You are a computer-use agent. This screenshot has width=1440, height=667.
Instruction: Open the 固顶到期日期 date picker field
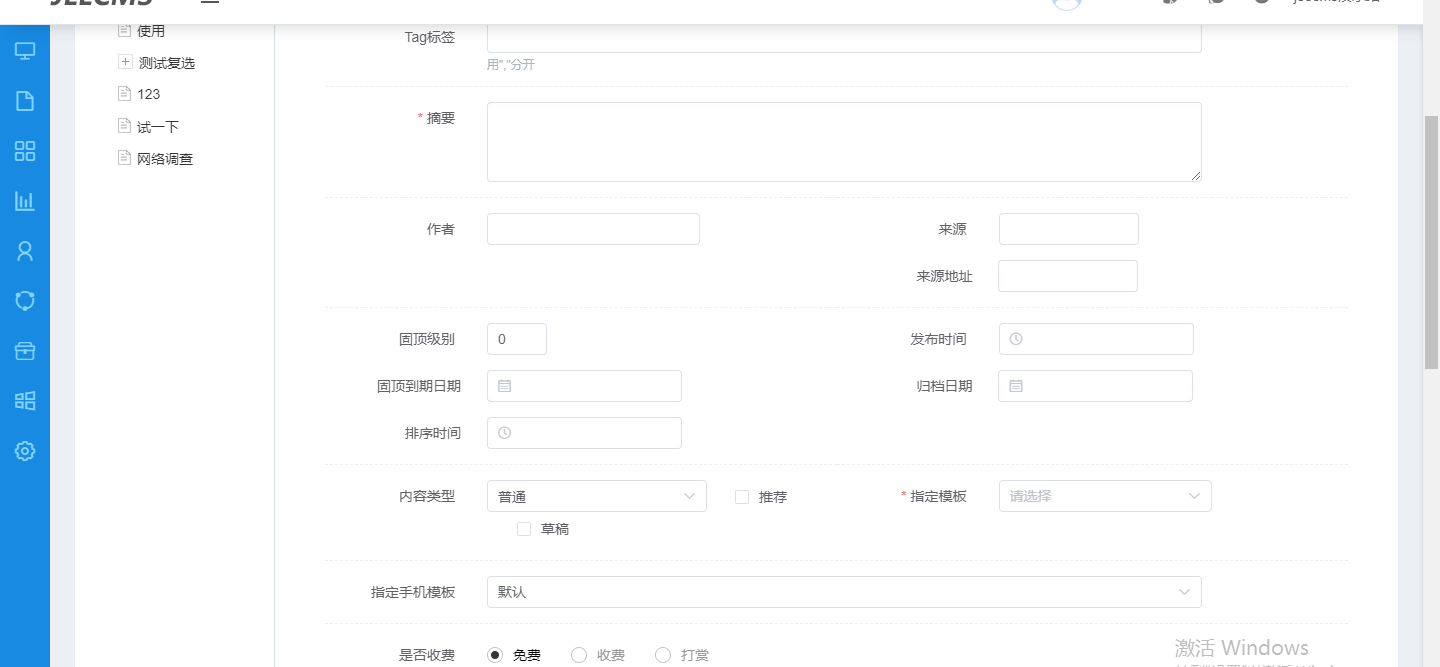pyautogui.click(x=584, y=386)
